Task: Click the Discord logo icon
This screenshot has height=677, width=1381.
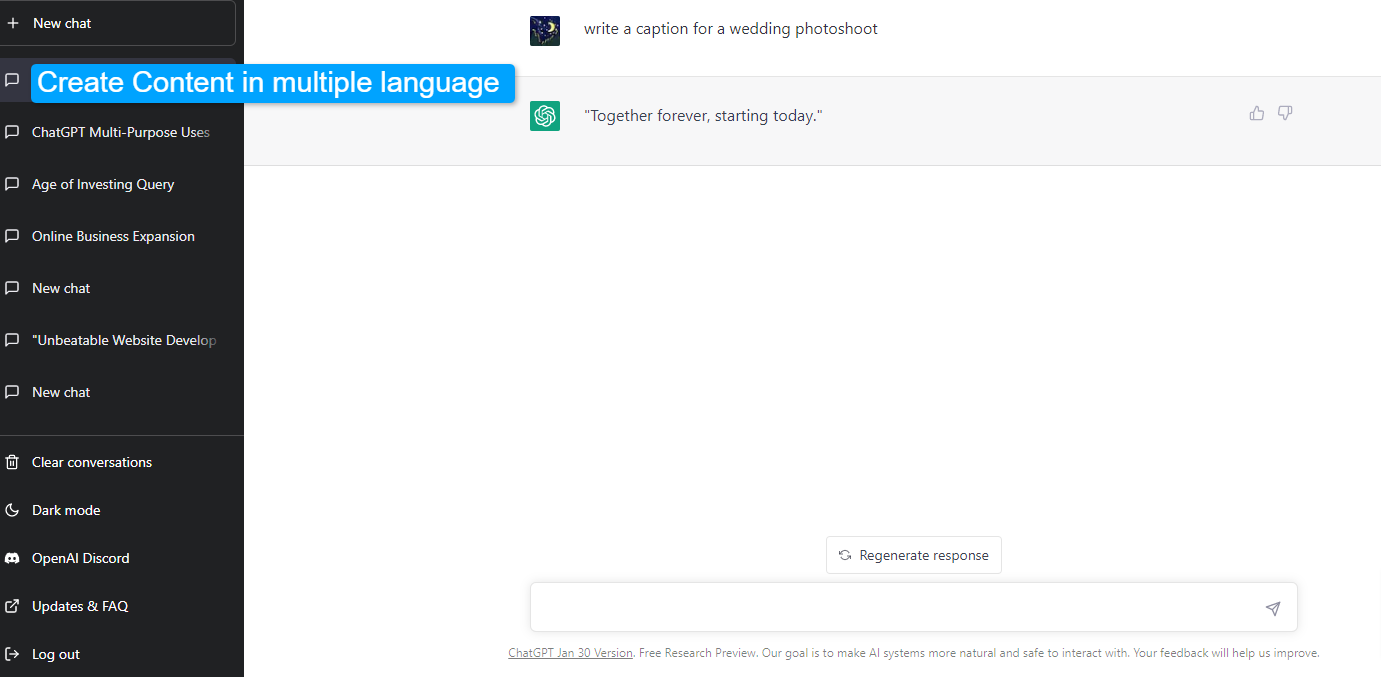Action: (x=12, y=558)
